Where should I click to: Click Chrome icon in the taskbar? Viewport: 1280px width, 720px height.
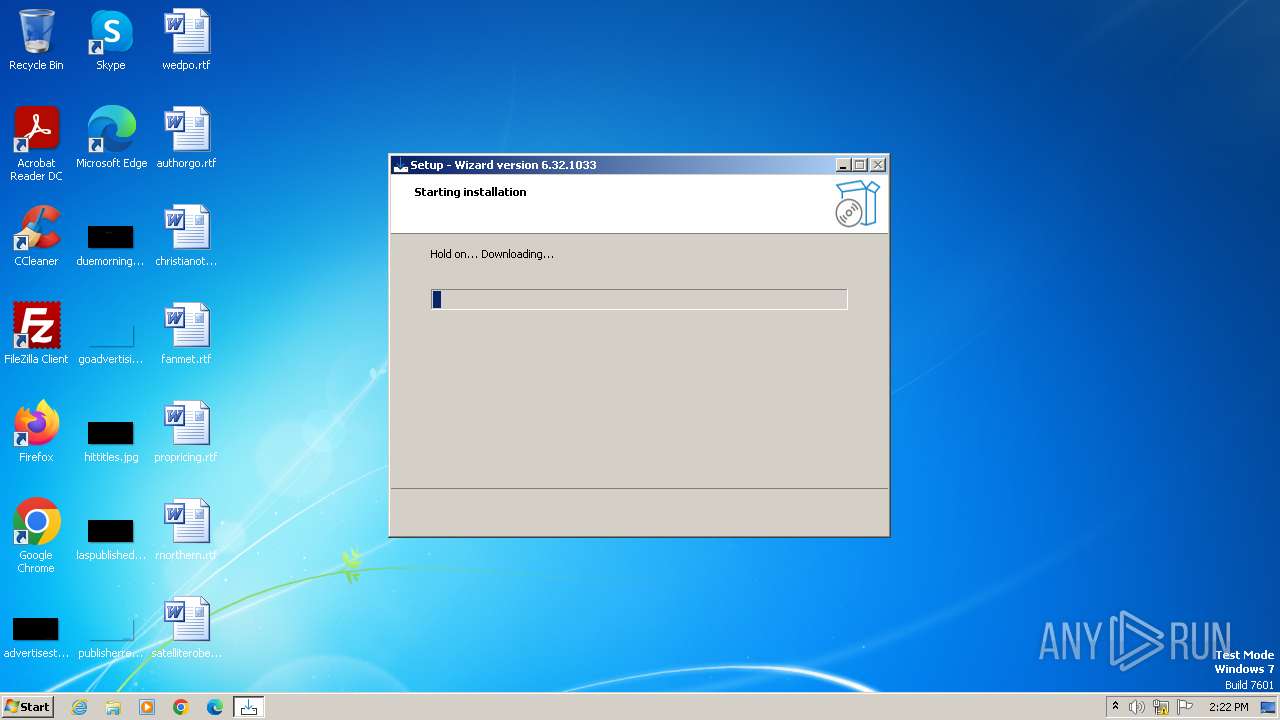coord(181,707)
